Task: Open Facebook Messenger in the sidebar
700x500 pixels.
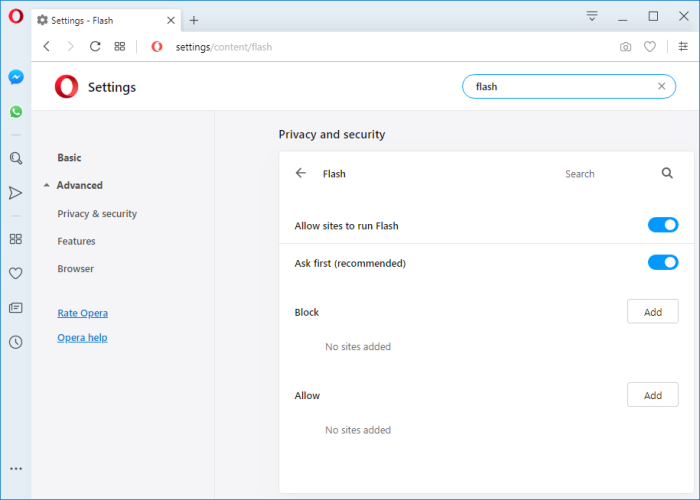Action: [16, 77]
